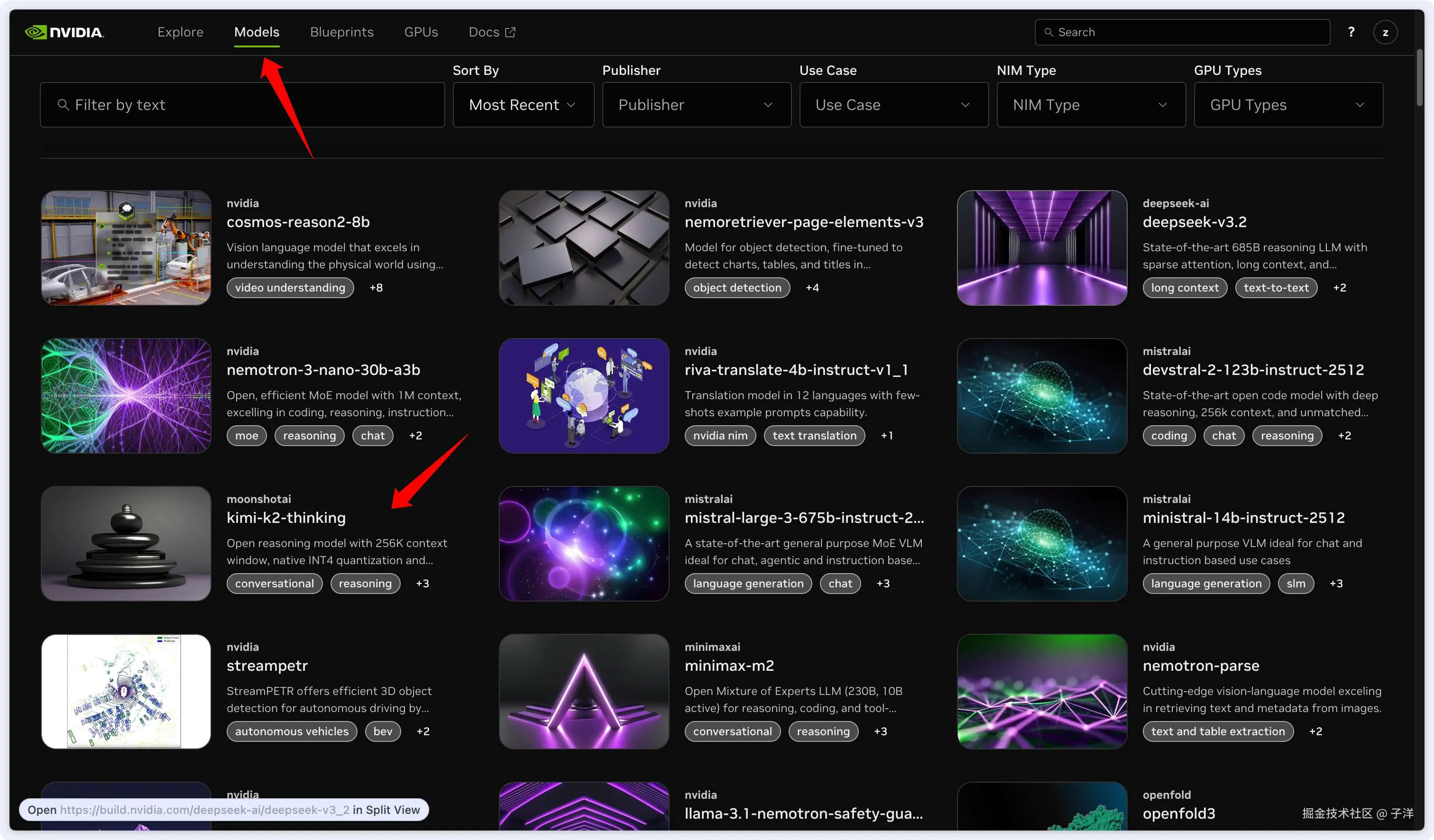Go to the Blueprints tab
This screenshot has height=840, width=1434.
(341, 32)
